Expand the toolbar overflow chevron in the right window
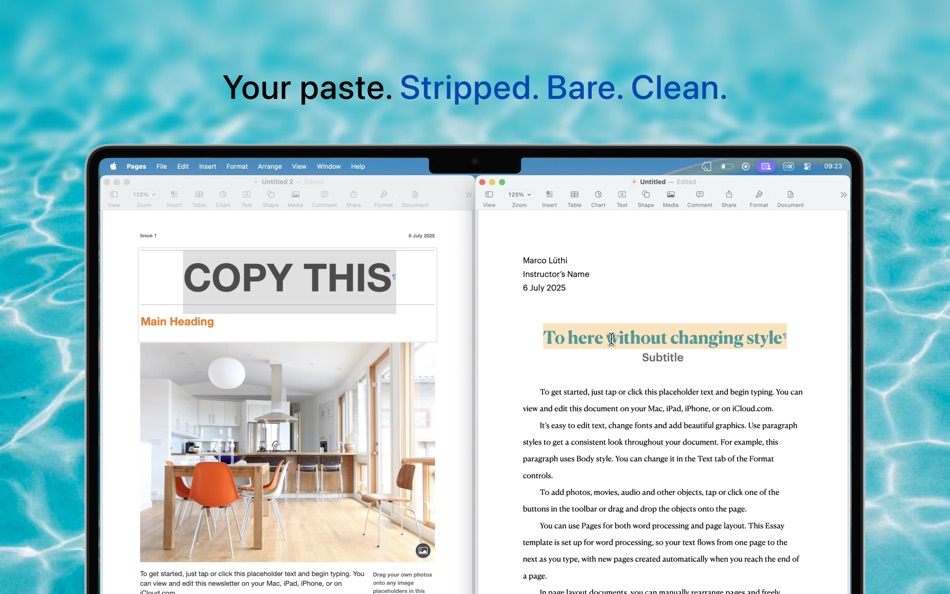The width and height of the screenshot is (950, 594). tap(844, 196)
